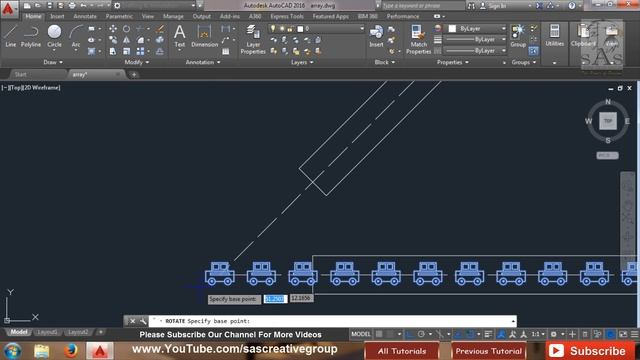Click the Copy tool in Modify panel
This screenshot has height=360, width=640.
[113, 40]
